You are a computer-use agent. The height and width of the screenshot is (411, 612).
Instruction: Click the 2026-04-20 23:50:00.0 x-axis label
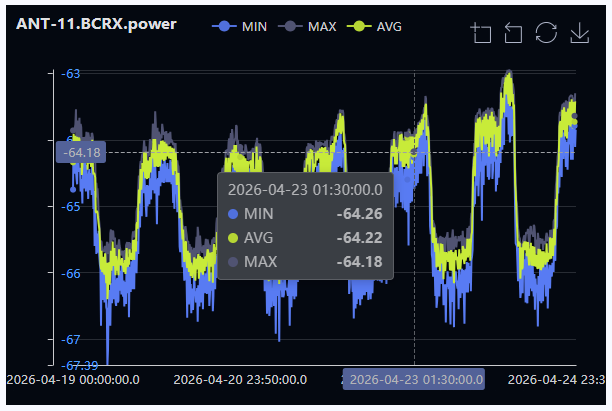(240, 380)
